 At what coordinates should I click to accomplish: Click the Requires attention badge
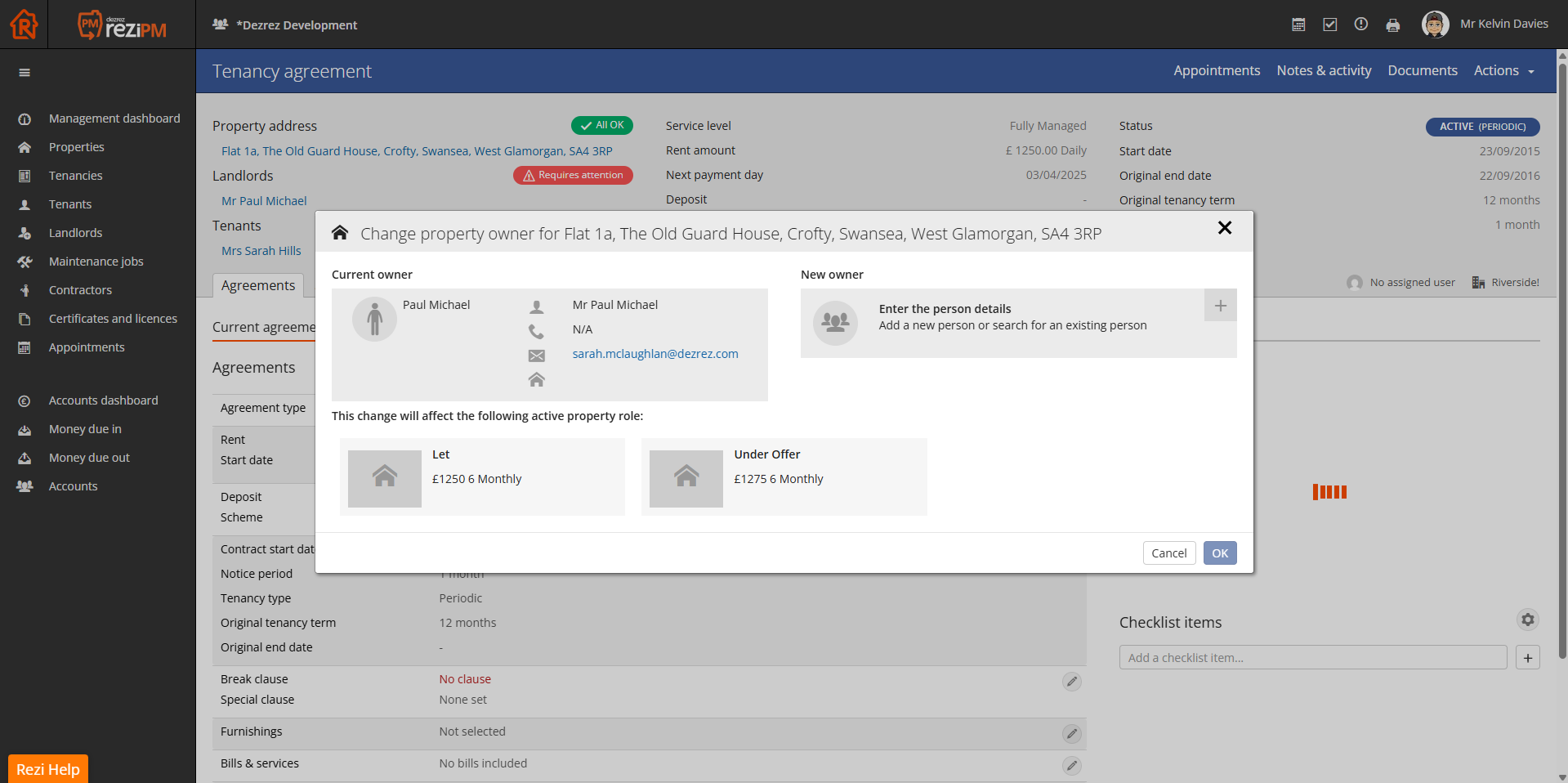(x=573, y=176)
